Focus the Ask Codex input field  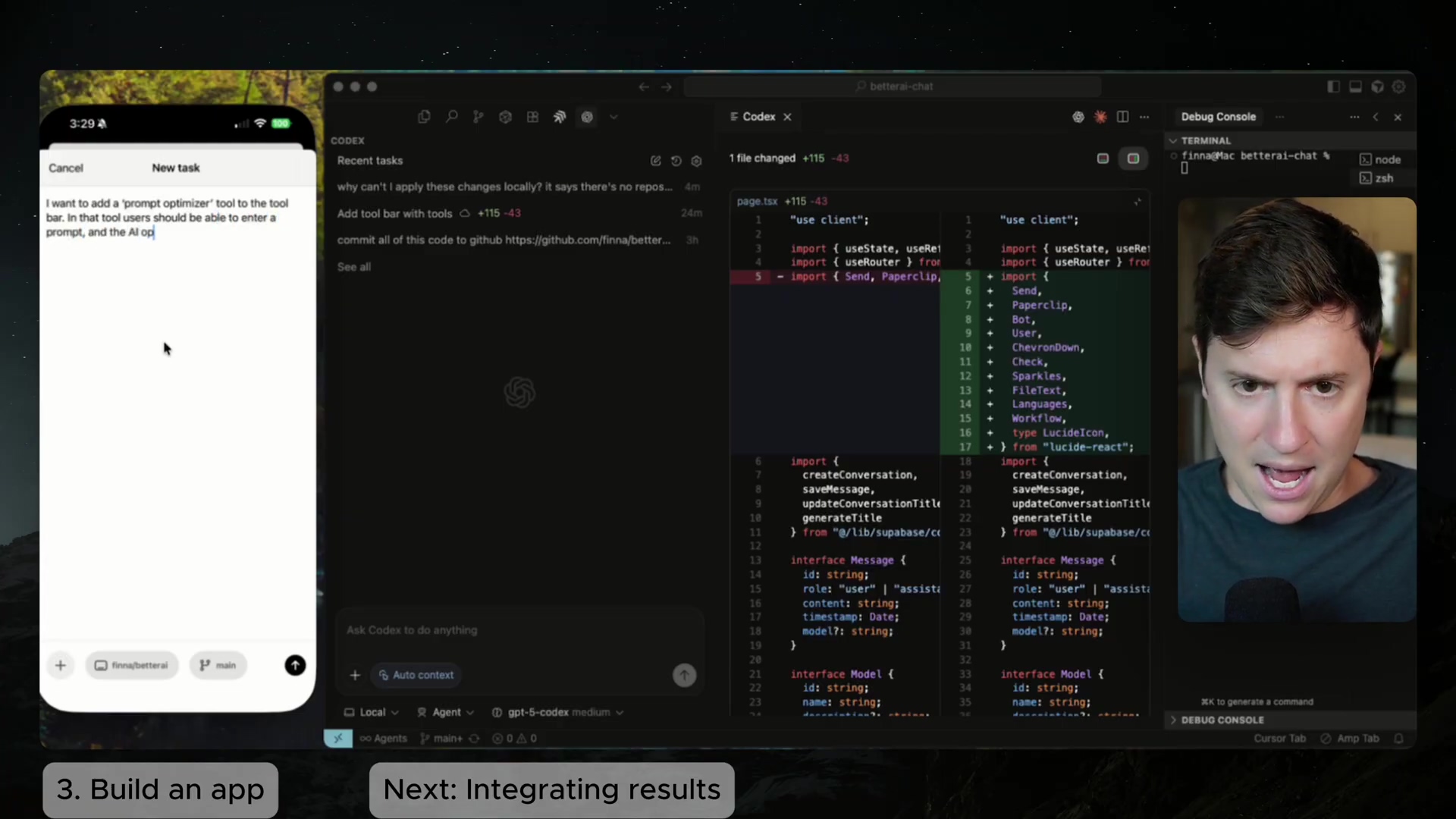click(x=519, y=630)
